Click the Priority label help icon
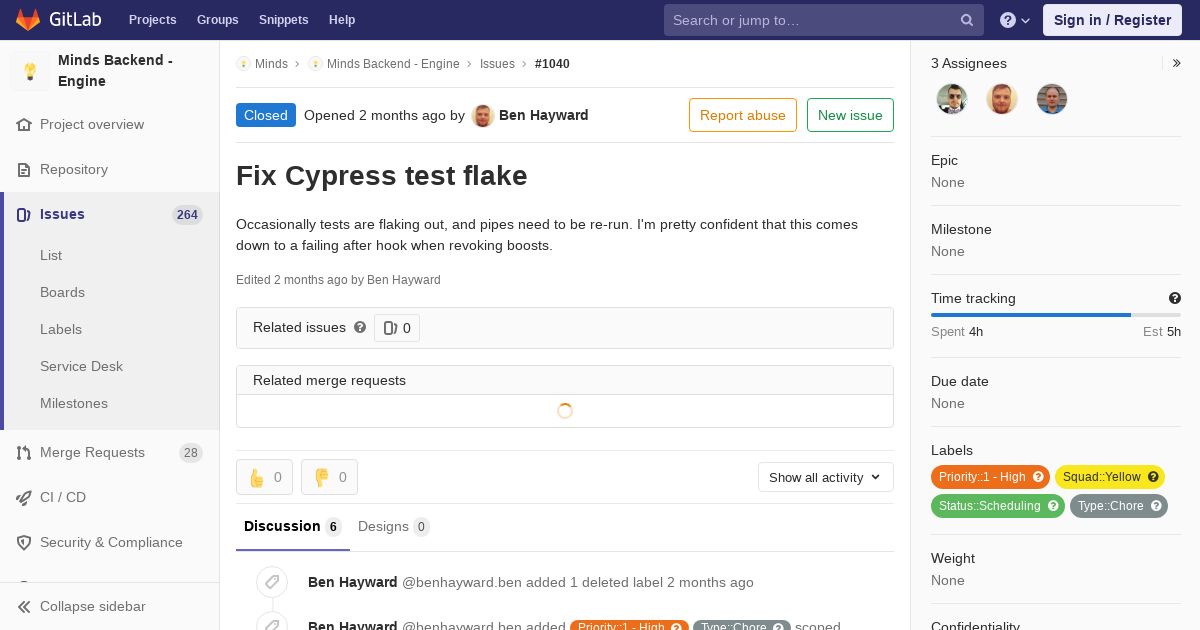This screenshot has height=630, width=1200. (x=1039, y=477)
